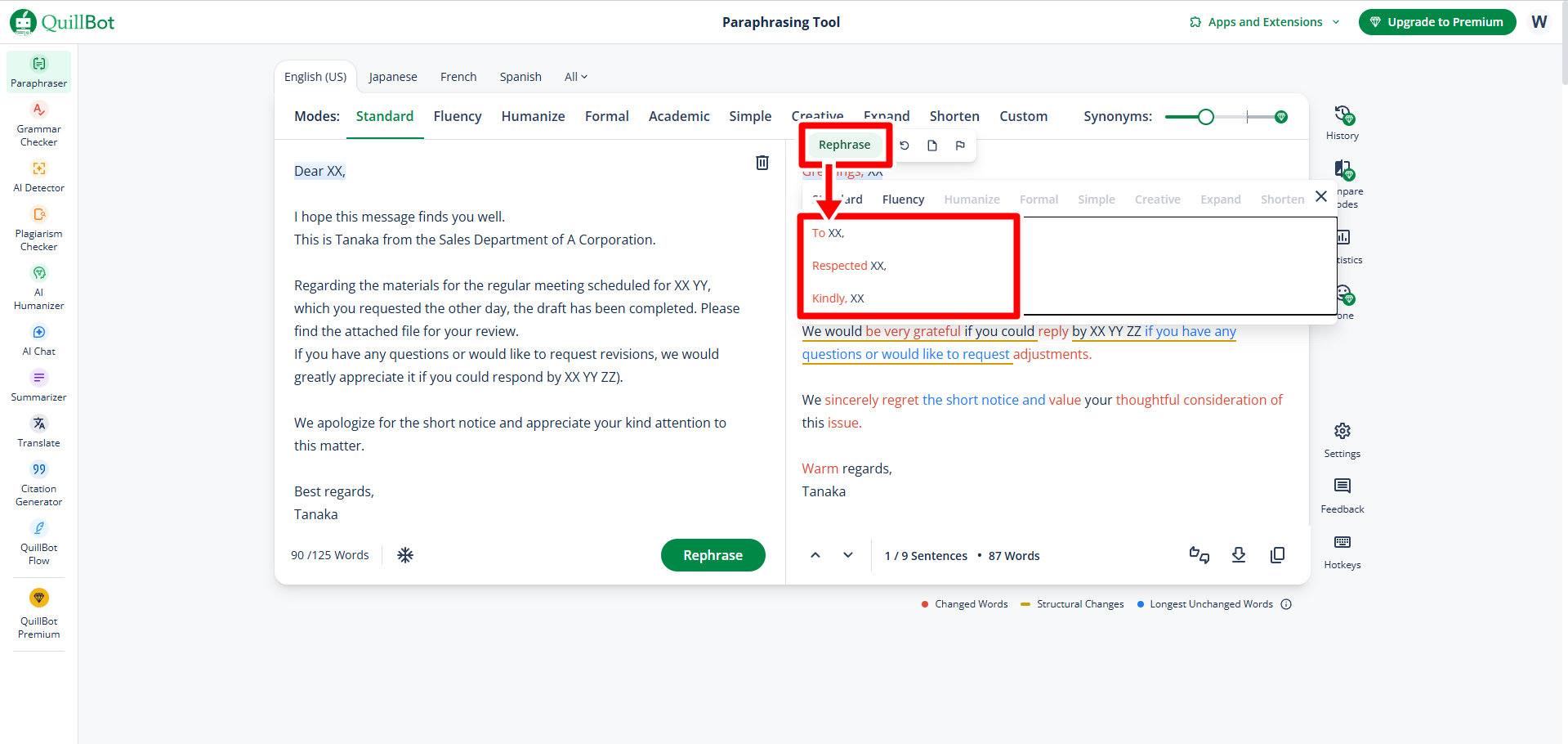
Task: Open Summarizer from sidebar
Action: (x=38, y=386)
